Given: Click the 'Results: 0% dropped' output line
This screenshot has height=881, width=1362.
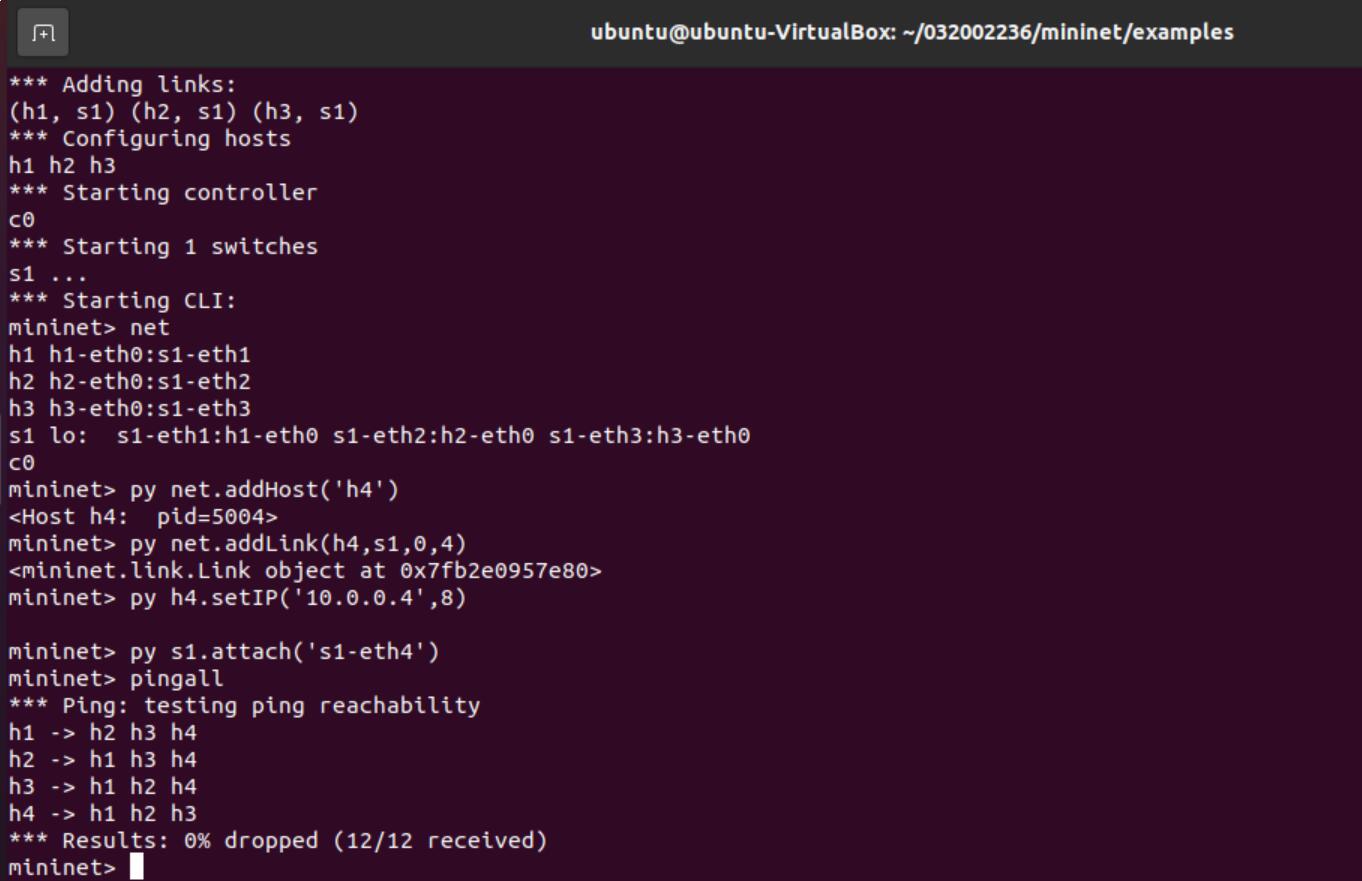Looking at the screenshot, I should point(278,840).
